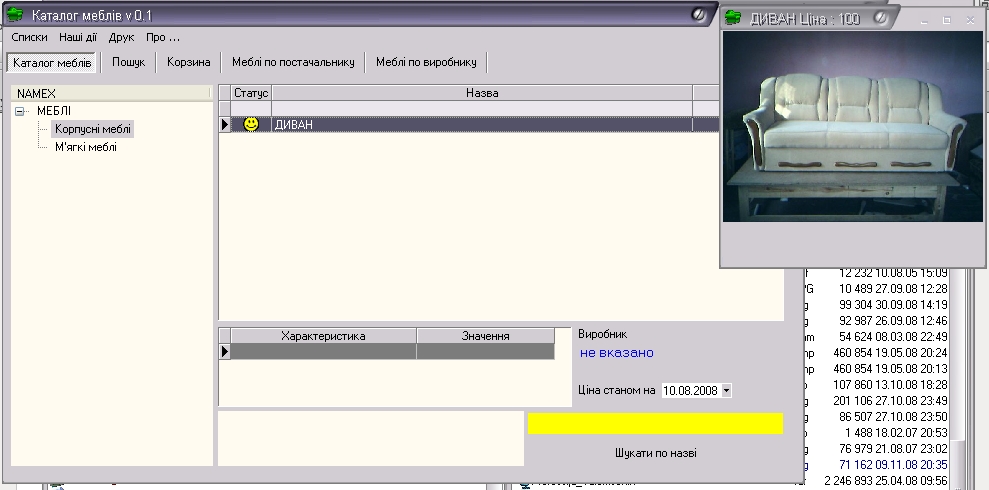Open the price date dropdown arrow
Screen dimensions: 989x490
[726, 390]
